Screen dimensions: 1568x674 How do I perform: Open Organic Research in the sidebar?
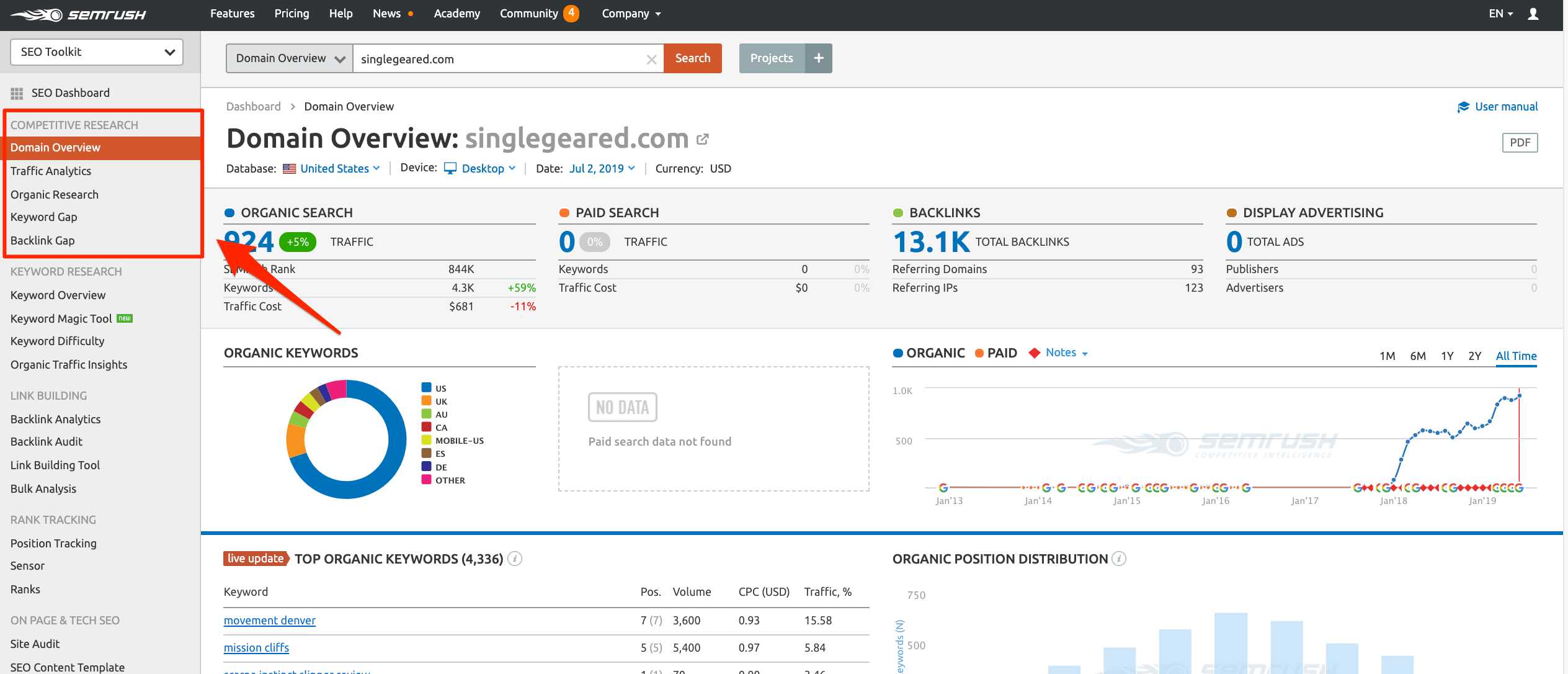55,195
